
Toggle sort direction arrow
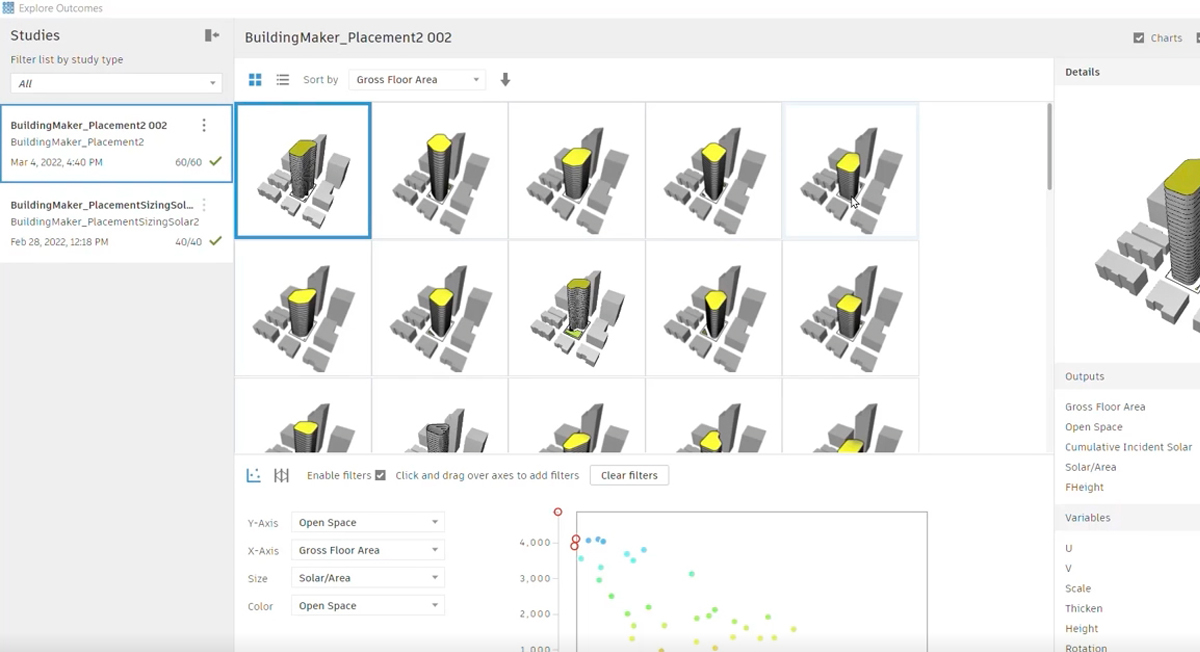pyautogui.click(x=505, y=80)
